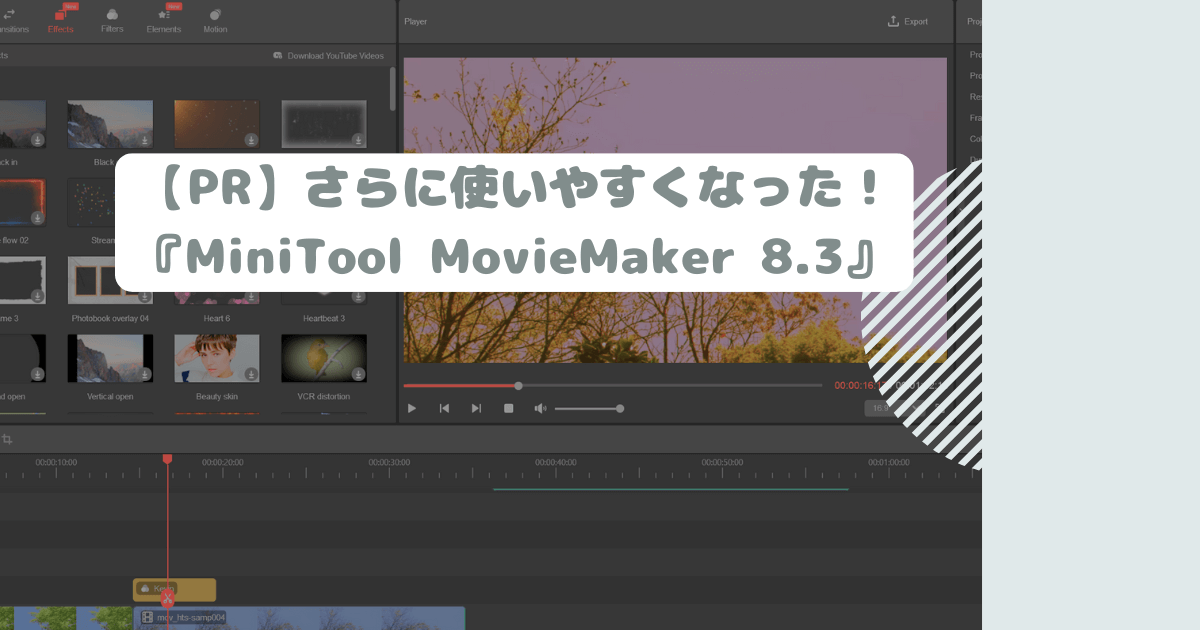Skip to next frame in player
Screen dimensions: 1200x630
pyautogui.click(x=476, y=408)
